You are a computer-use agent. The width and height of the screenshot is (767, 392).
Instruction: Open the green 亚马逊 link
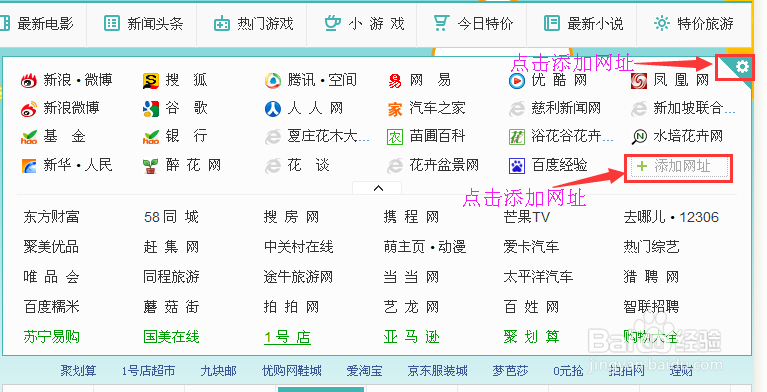(x=411, y=337)
